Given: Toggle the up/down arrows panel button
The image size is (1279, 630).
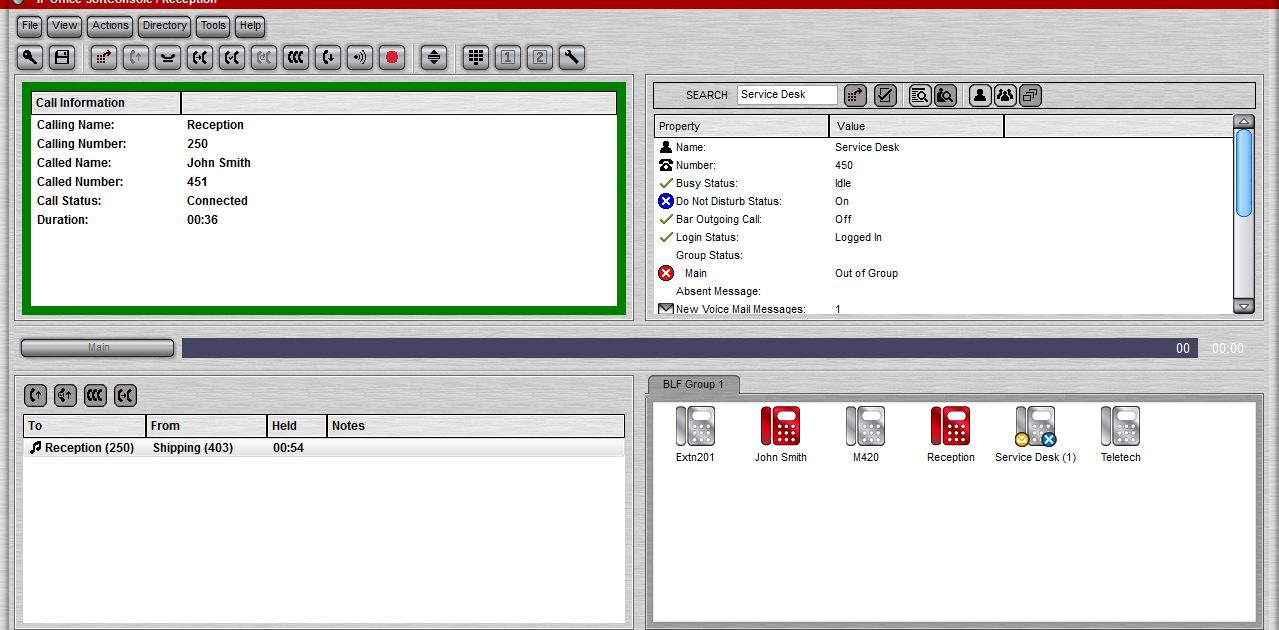Looking at the screenshot, I should (x=433, y=58).
